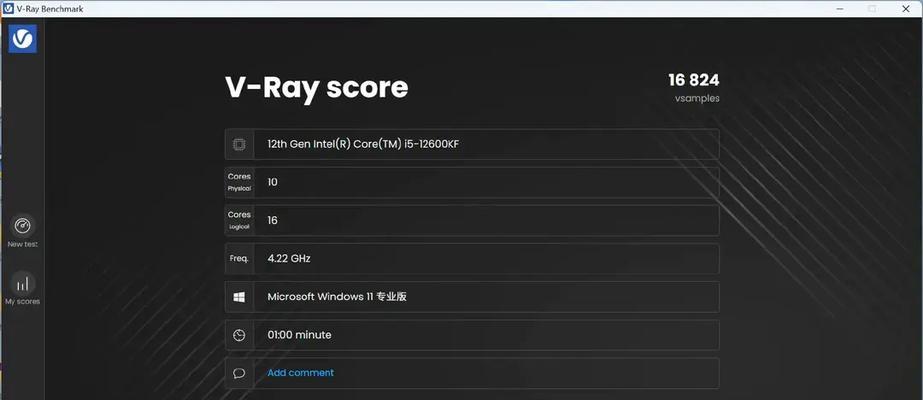This screenshot has height=400, width=923.
Task: Minimize the V-Ray Benchmark window
Action: click(841, 9)
